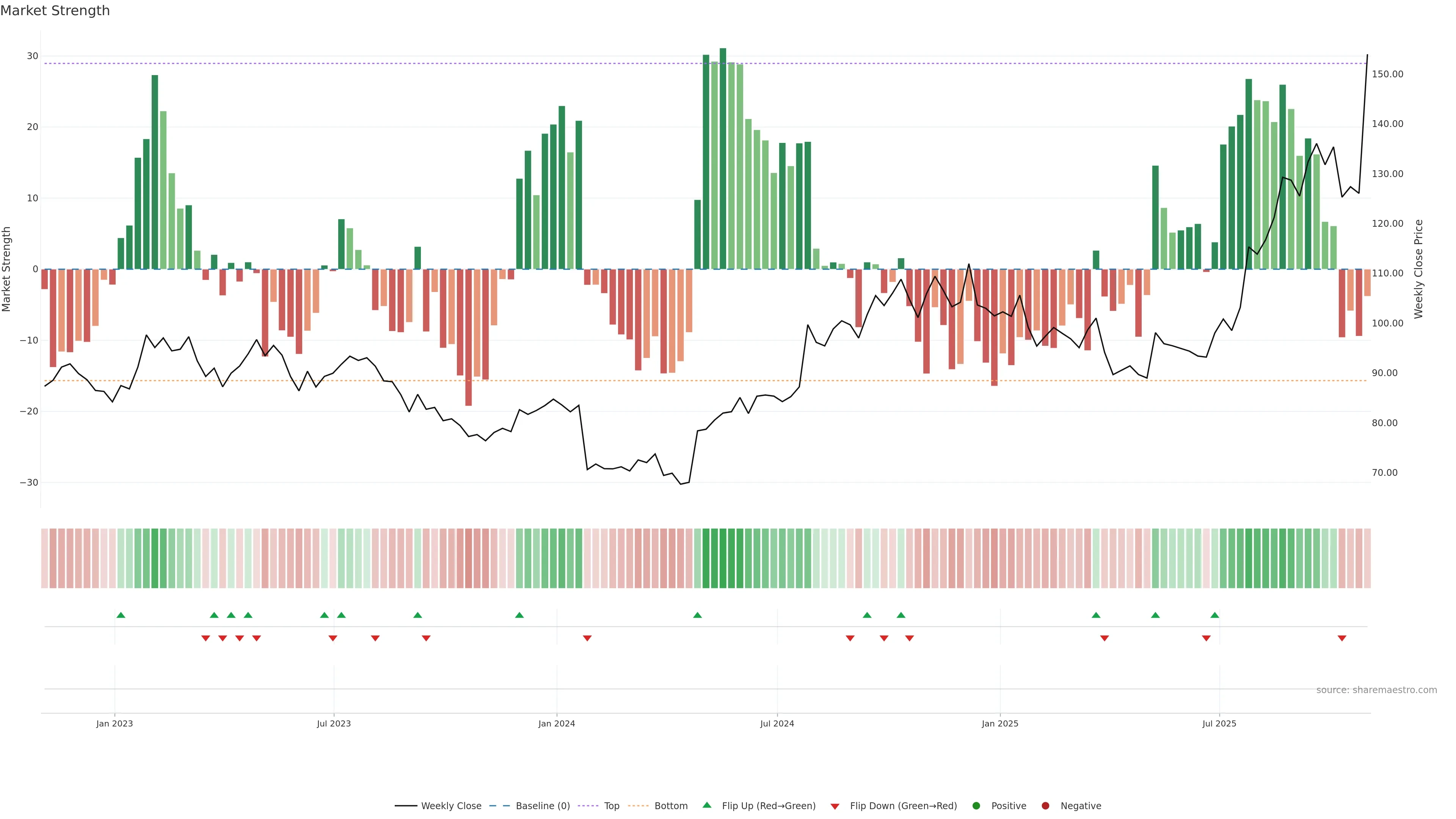Click the red flip-down marker just after Jan 2024
1456x819 pixels.
587,638
